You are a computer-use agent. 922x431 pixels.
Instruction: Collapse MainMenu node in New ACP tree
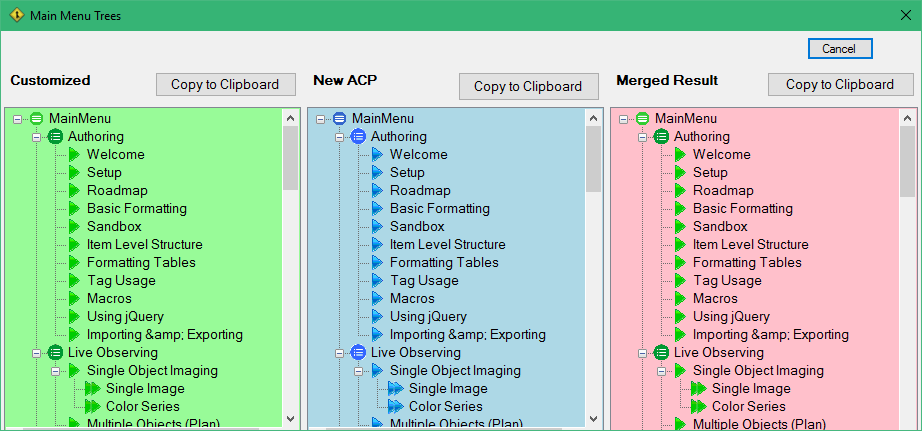click(320, 119)
